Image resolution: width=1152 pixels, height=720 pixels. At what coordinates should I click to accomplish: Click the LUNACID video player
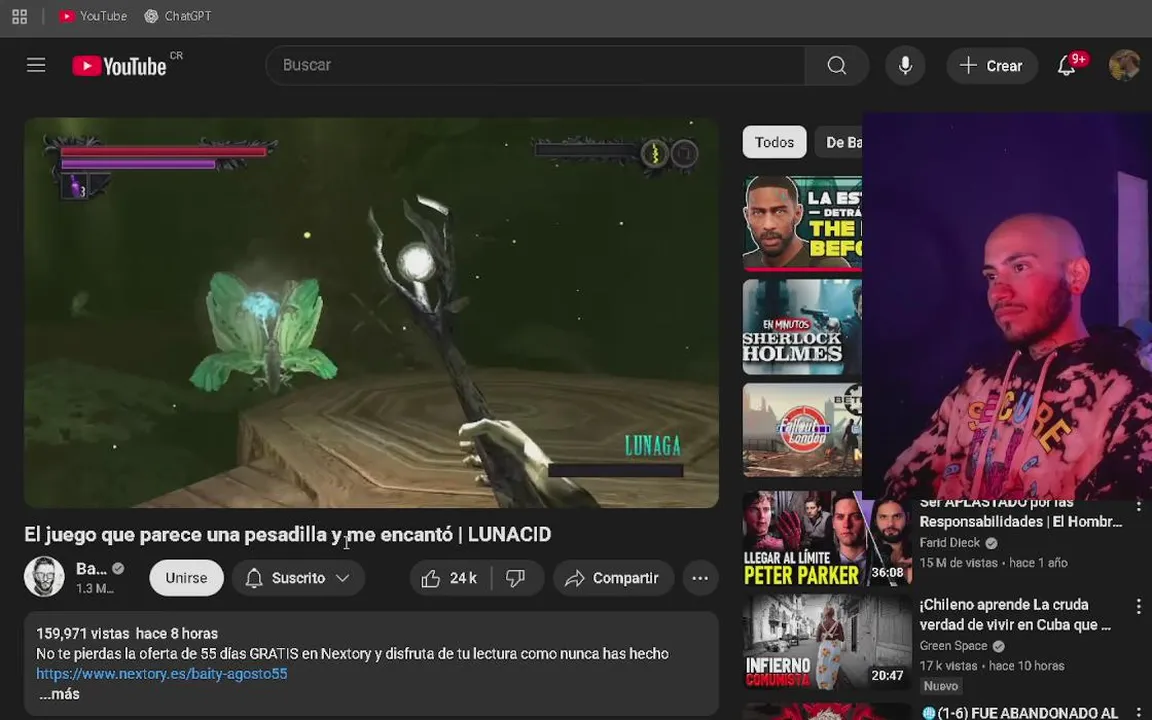371,312
